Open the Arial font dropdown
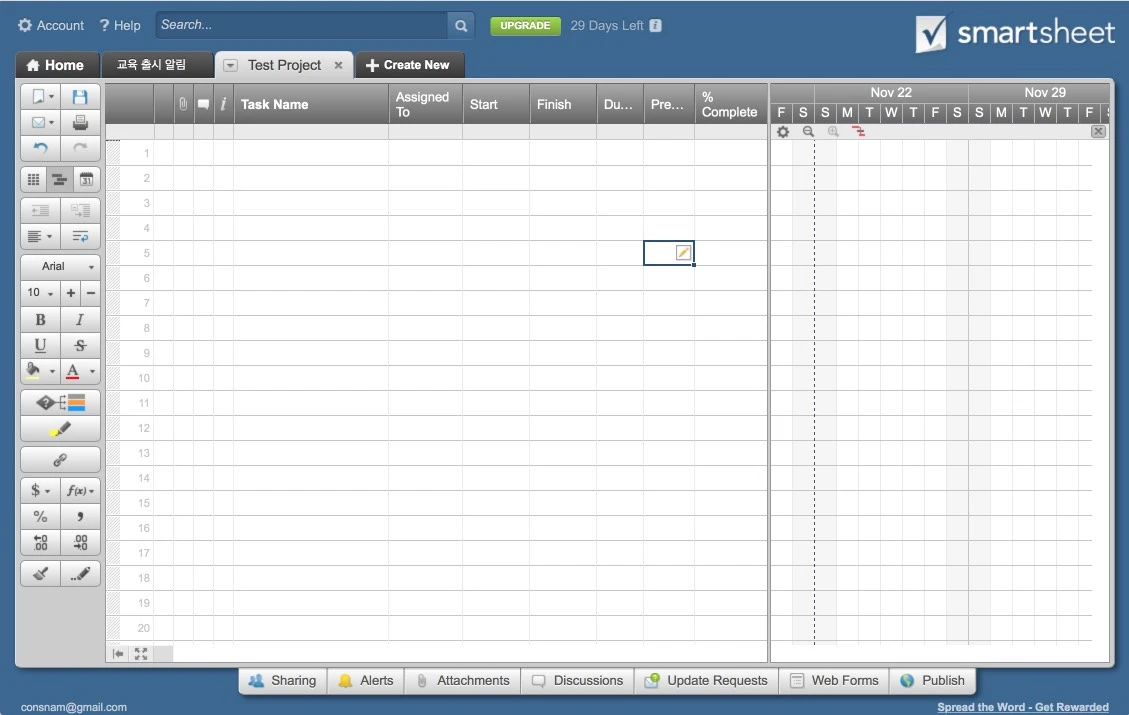 59,266
